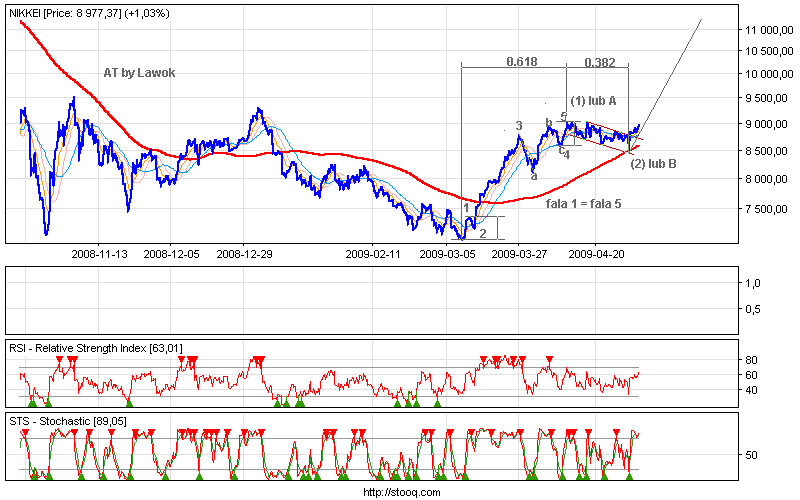Click the 0.618 Fibonacci label
The width and height of the screenshot is (800, 500).
pos(522,62)
